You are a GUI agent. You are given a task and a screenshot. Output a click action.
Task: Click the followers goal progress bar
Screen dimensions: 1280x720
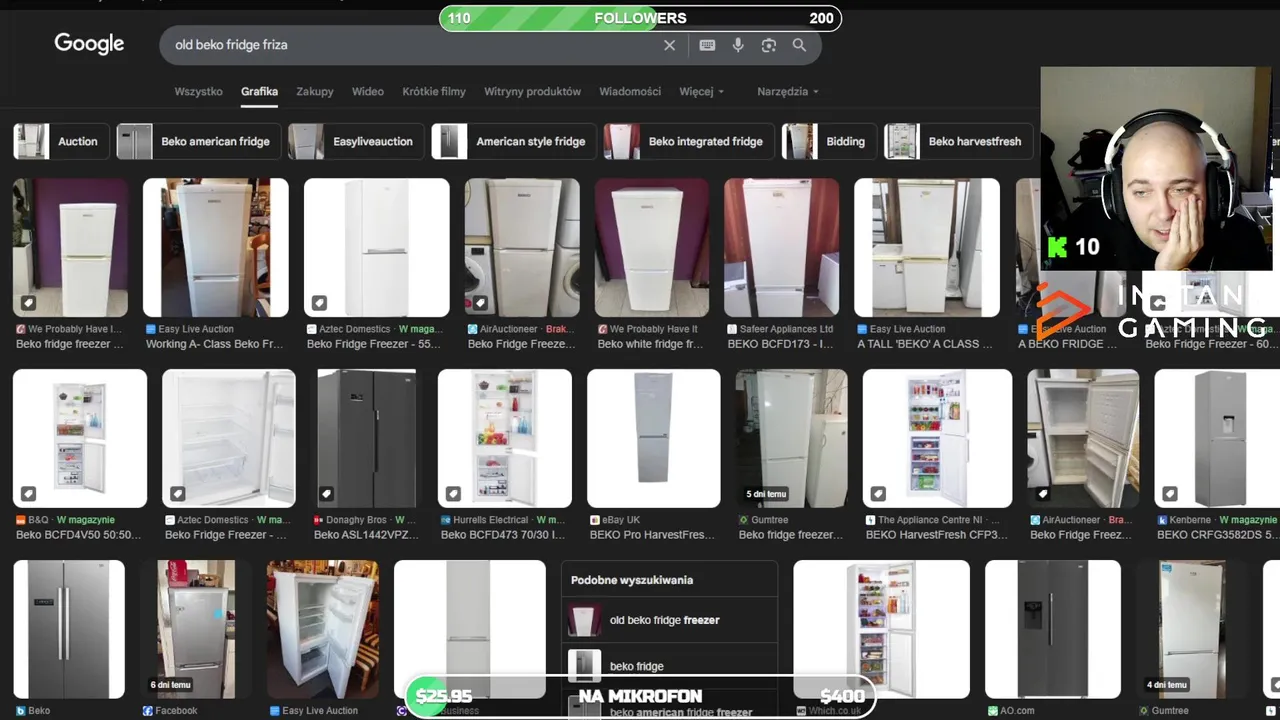[x=640, y=18]
